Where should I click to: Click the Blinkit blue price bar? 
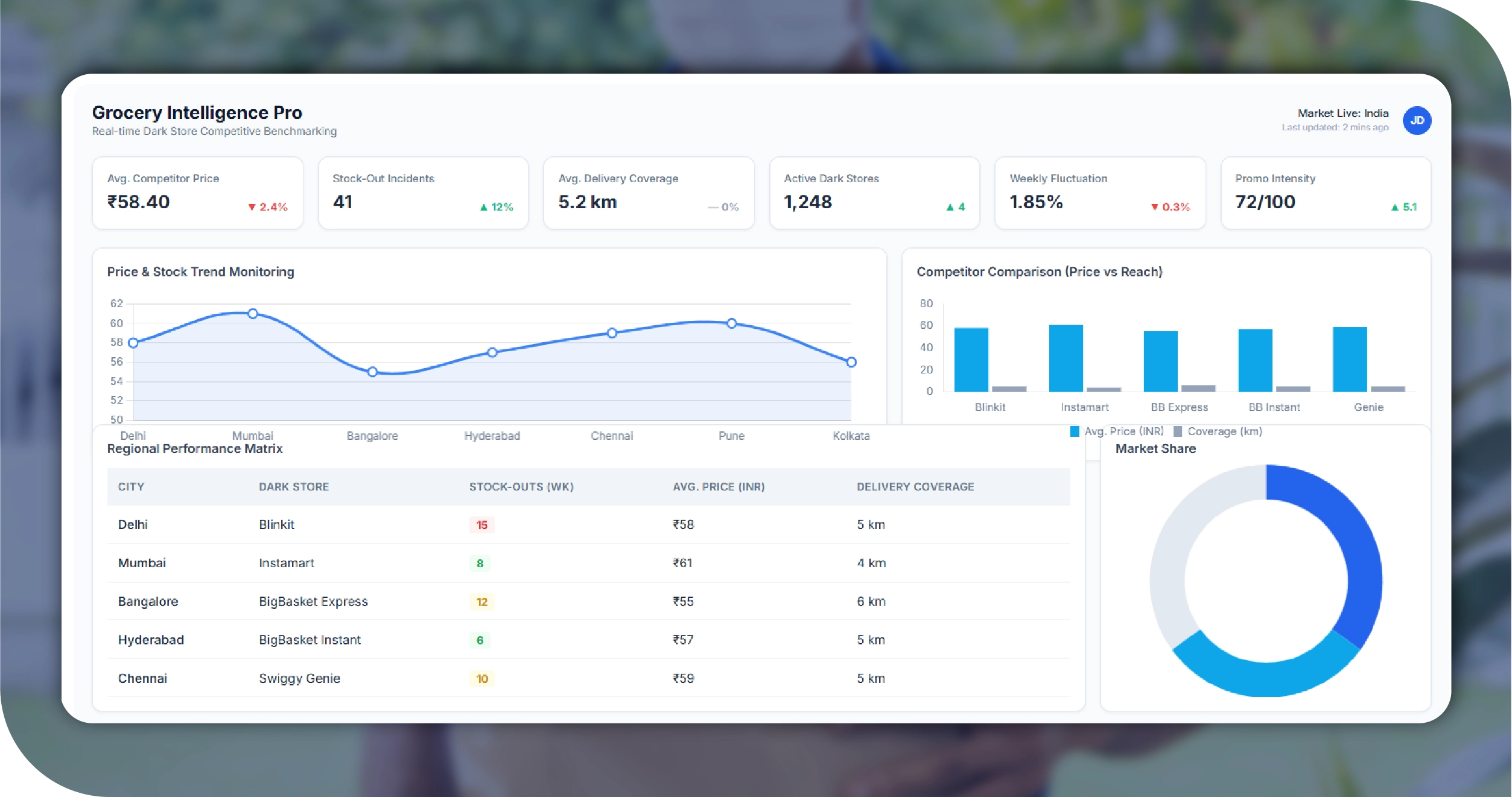click(x=971, y=360)
